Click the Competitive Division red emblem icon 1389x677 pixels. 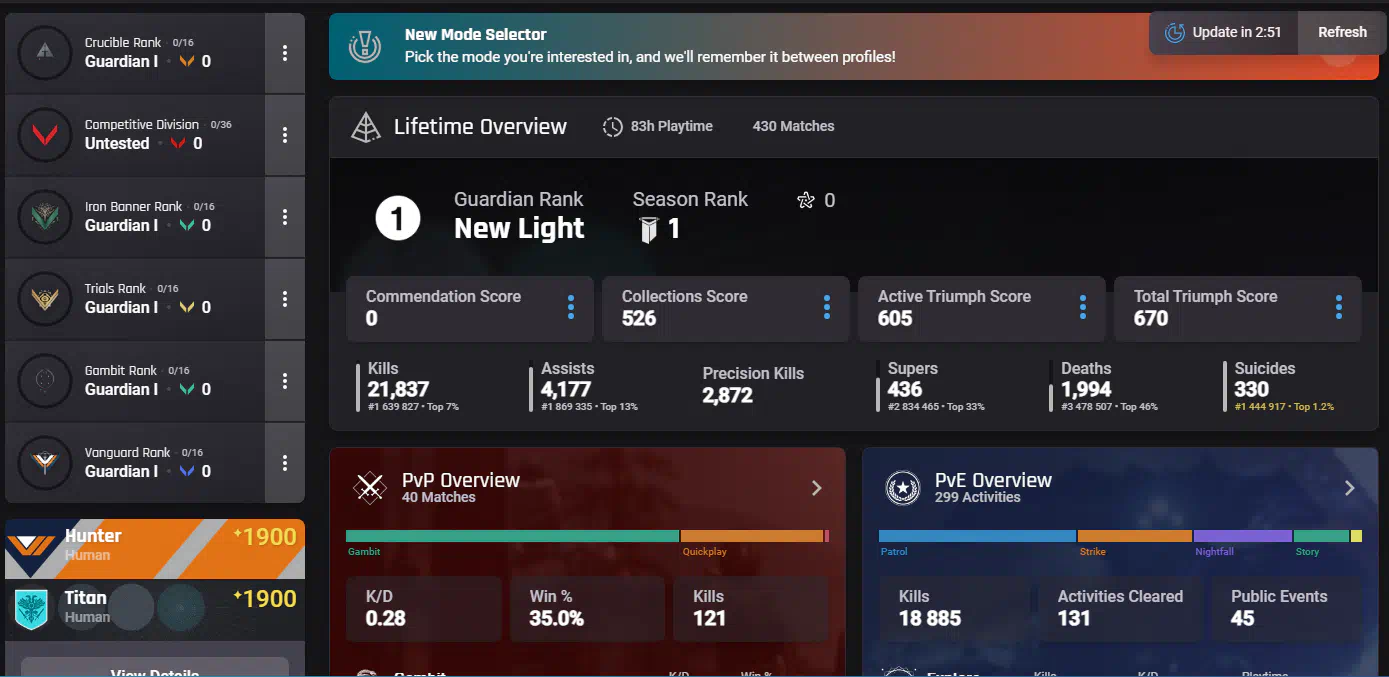45,134
